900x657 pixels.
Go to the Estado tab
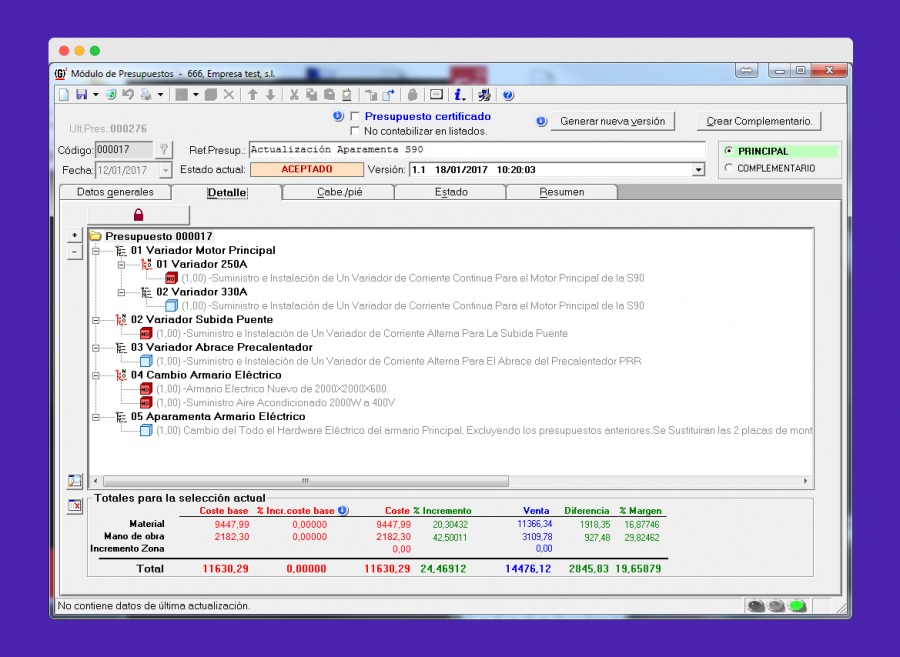[x=451, y=192]
